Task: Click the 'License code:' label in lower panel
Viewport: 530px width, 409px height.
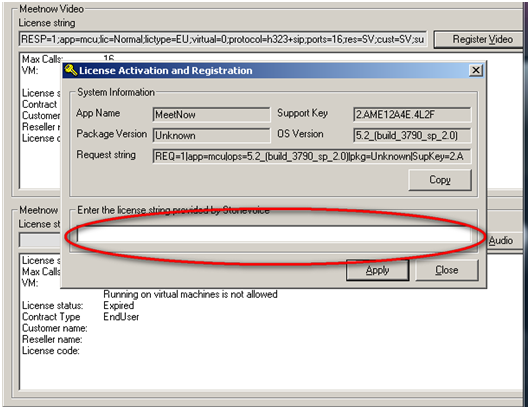Action: click(x=51, y=351)
